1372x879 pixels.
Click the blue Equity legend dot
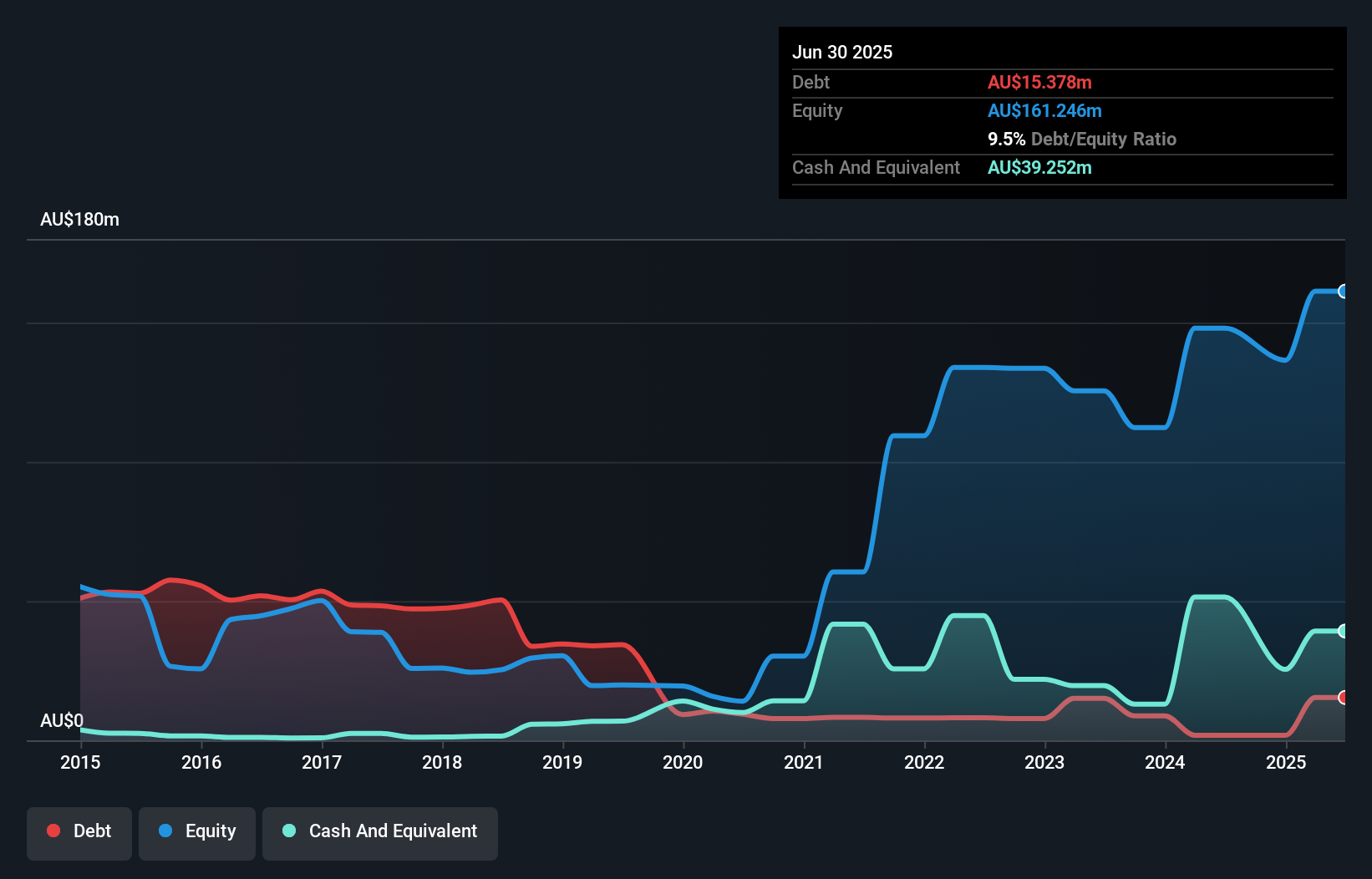click(165, 831)
